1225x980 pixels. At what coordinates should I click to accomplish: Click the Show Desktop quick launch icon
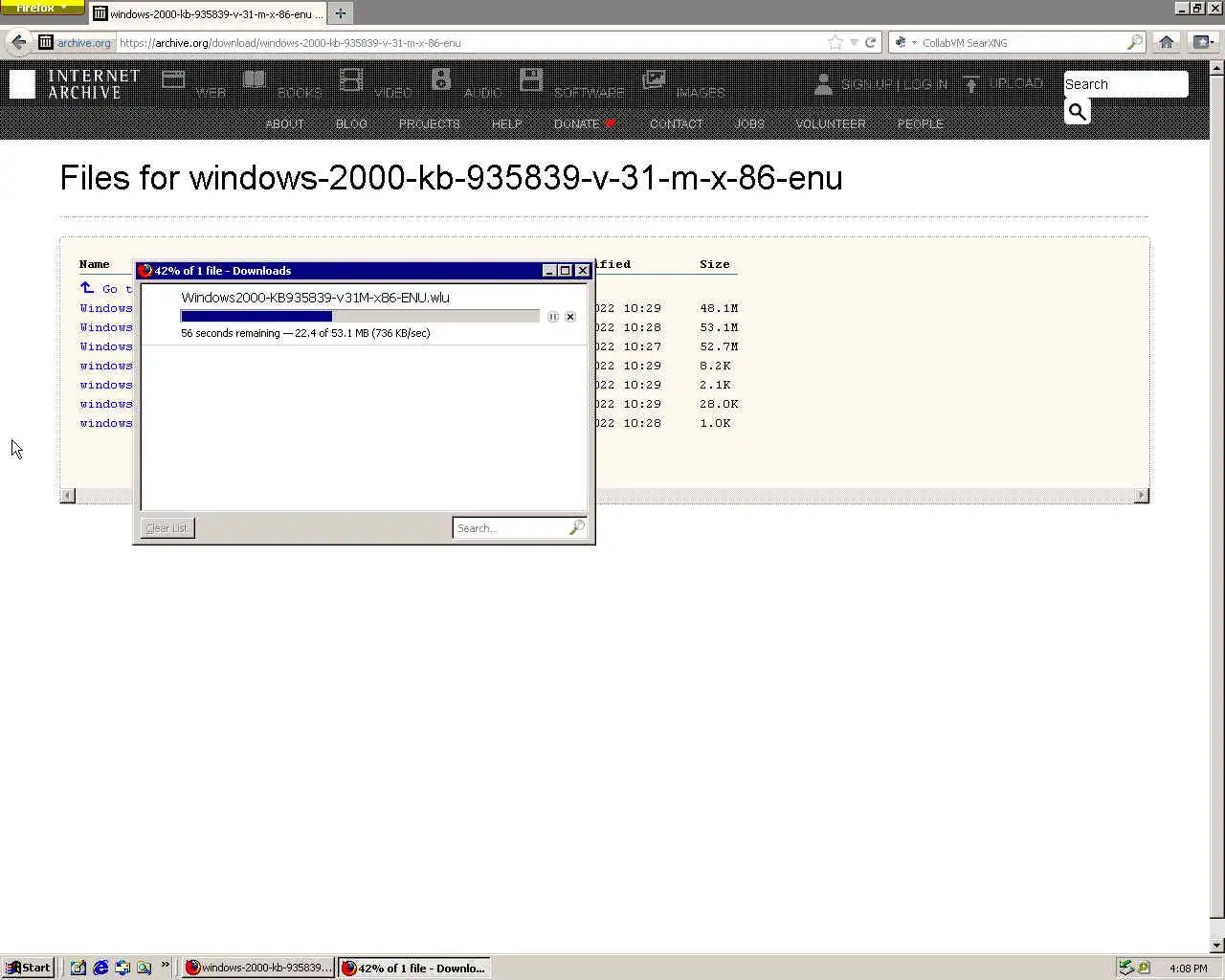78,968
